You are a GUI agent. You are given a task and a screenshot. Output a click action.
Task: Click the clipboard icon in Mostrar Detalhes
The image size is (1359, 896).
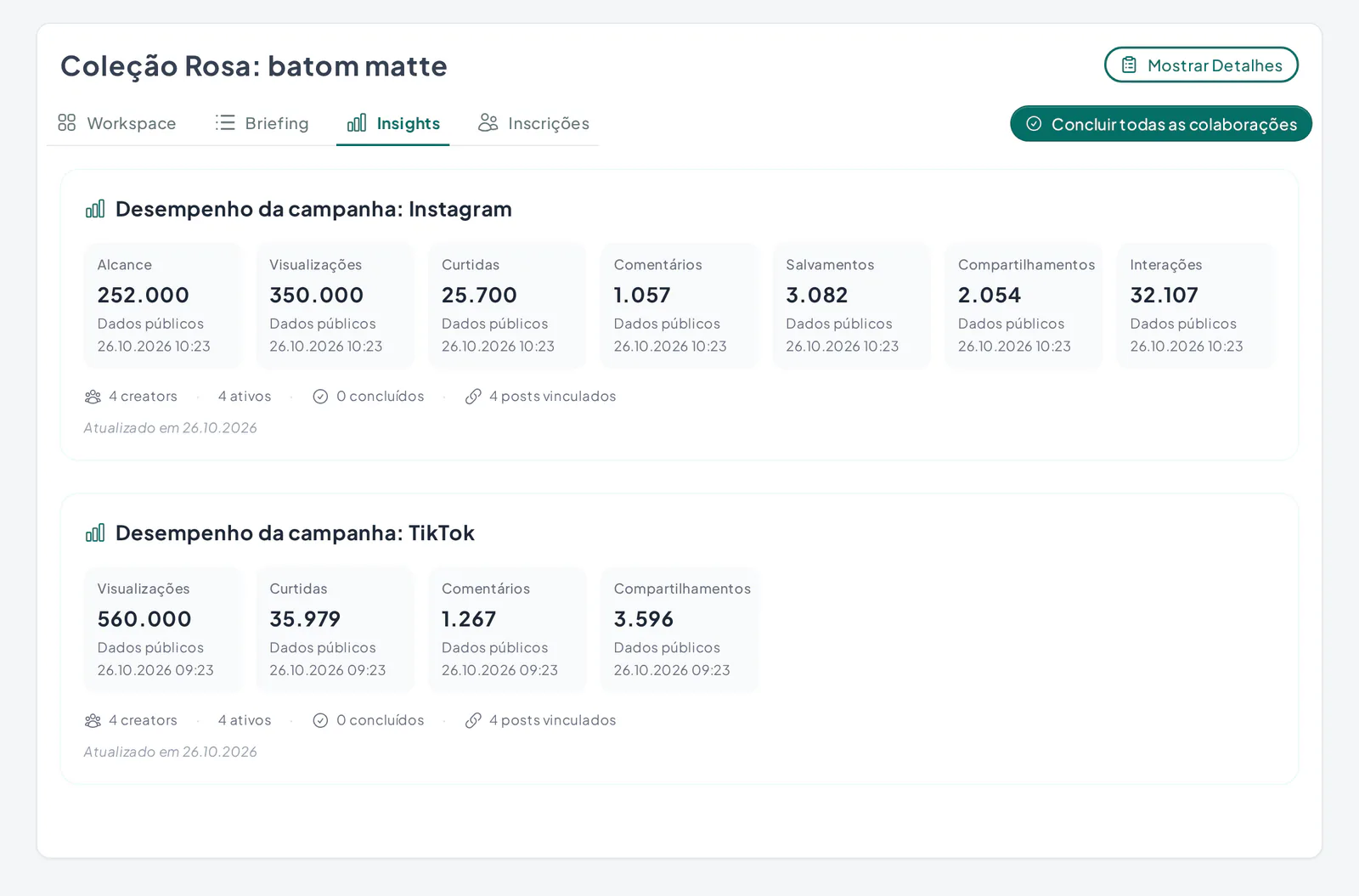pyautogui.click(x=1129, y=65)
